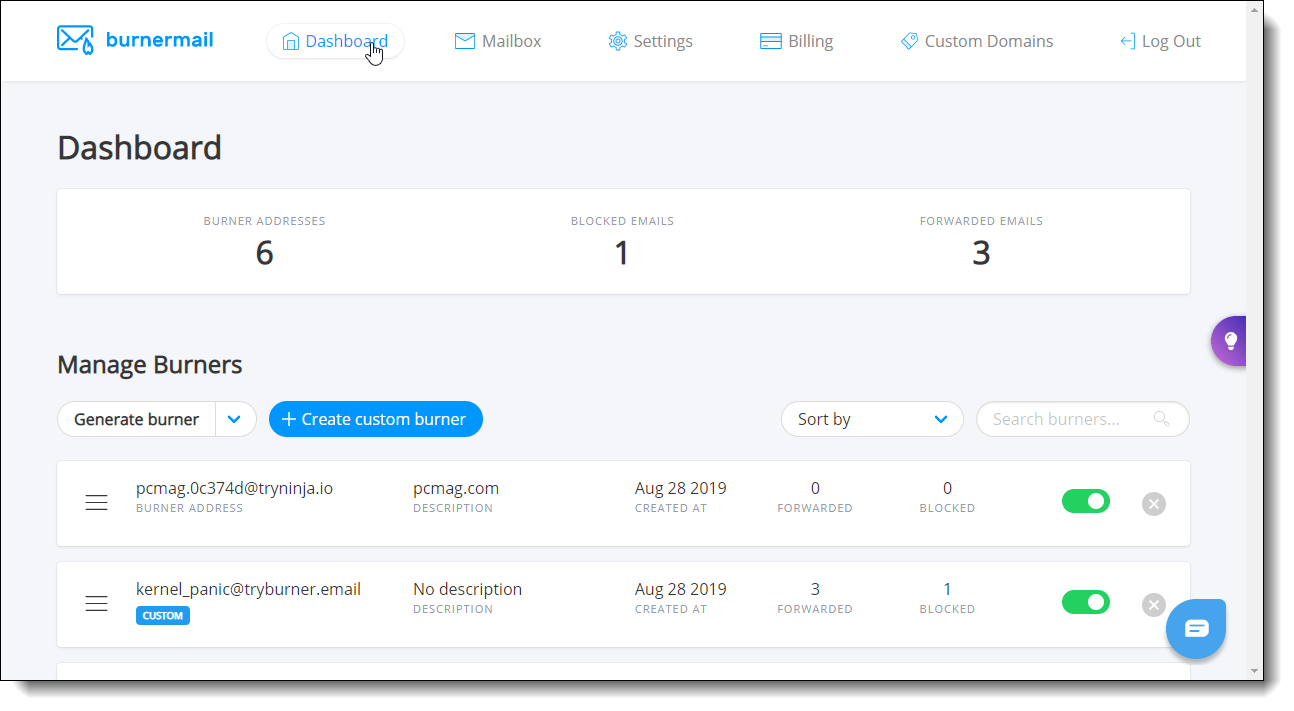Click the Create custom burner button
Viewport: 1294px width, 711px height.
376,419
